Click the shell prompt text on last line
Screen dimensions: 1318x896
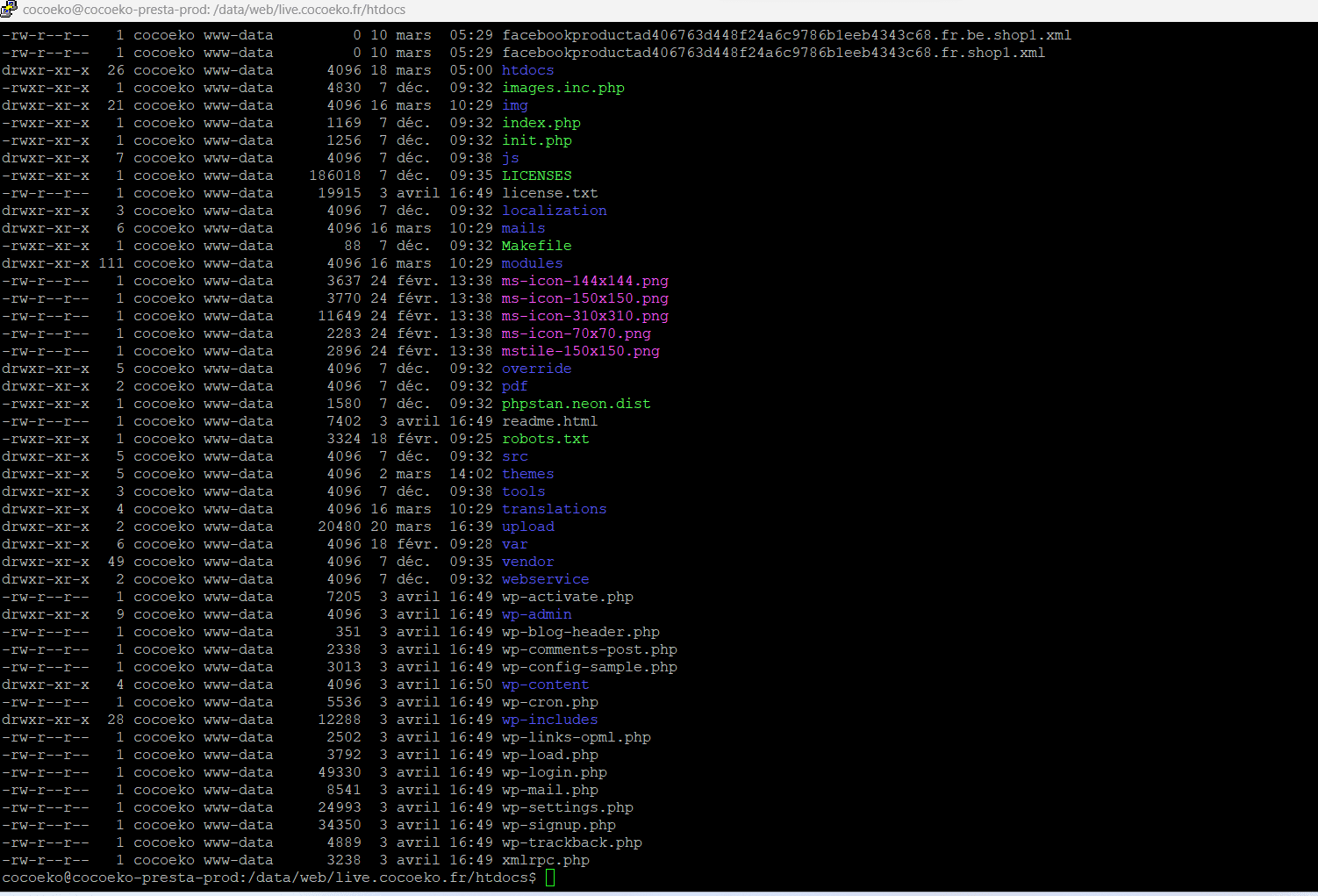tap(269, 878)
